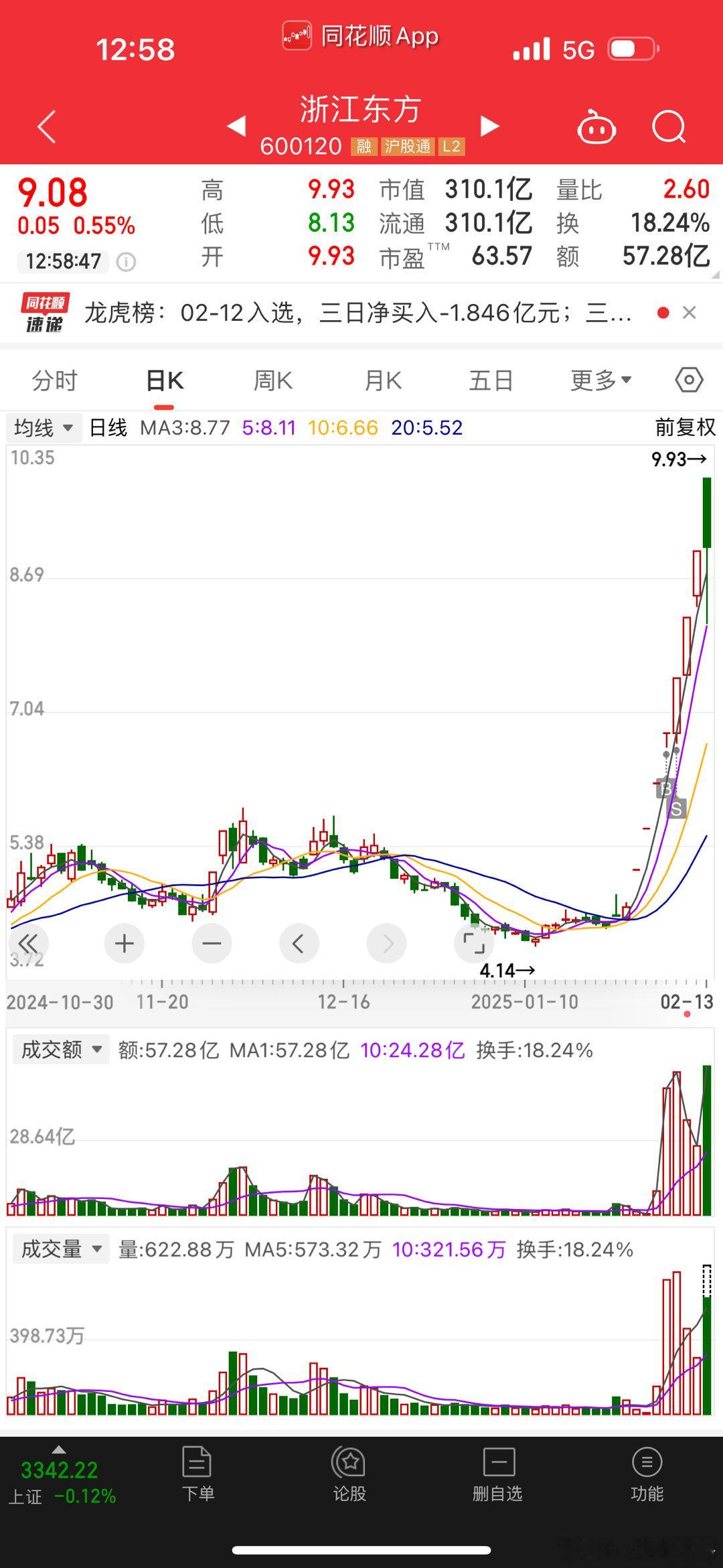
Task: Switch to 分时 intraday tab
Action: point(55,380)
